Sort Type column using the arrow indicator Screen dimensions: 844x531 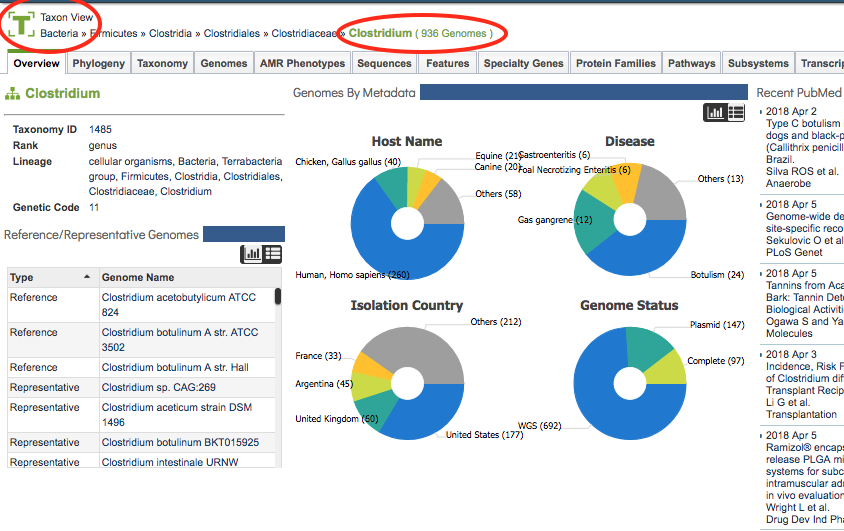[x=87, y=277]
